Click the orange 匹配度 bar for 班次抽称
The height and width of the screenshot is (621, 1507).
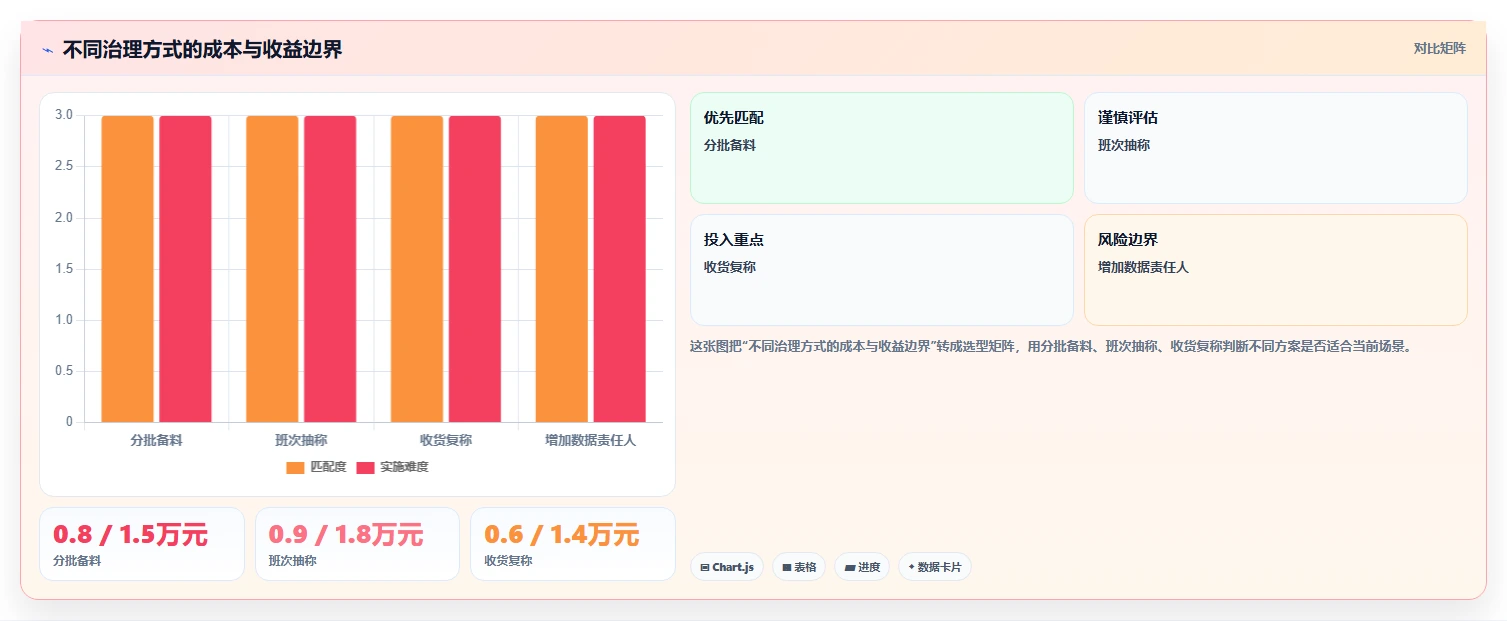(272, 269)
